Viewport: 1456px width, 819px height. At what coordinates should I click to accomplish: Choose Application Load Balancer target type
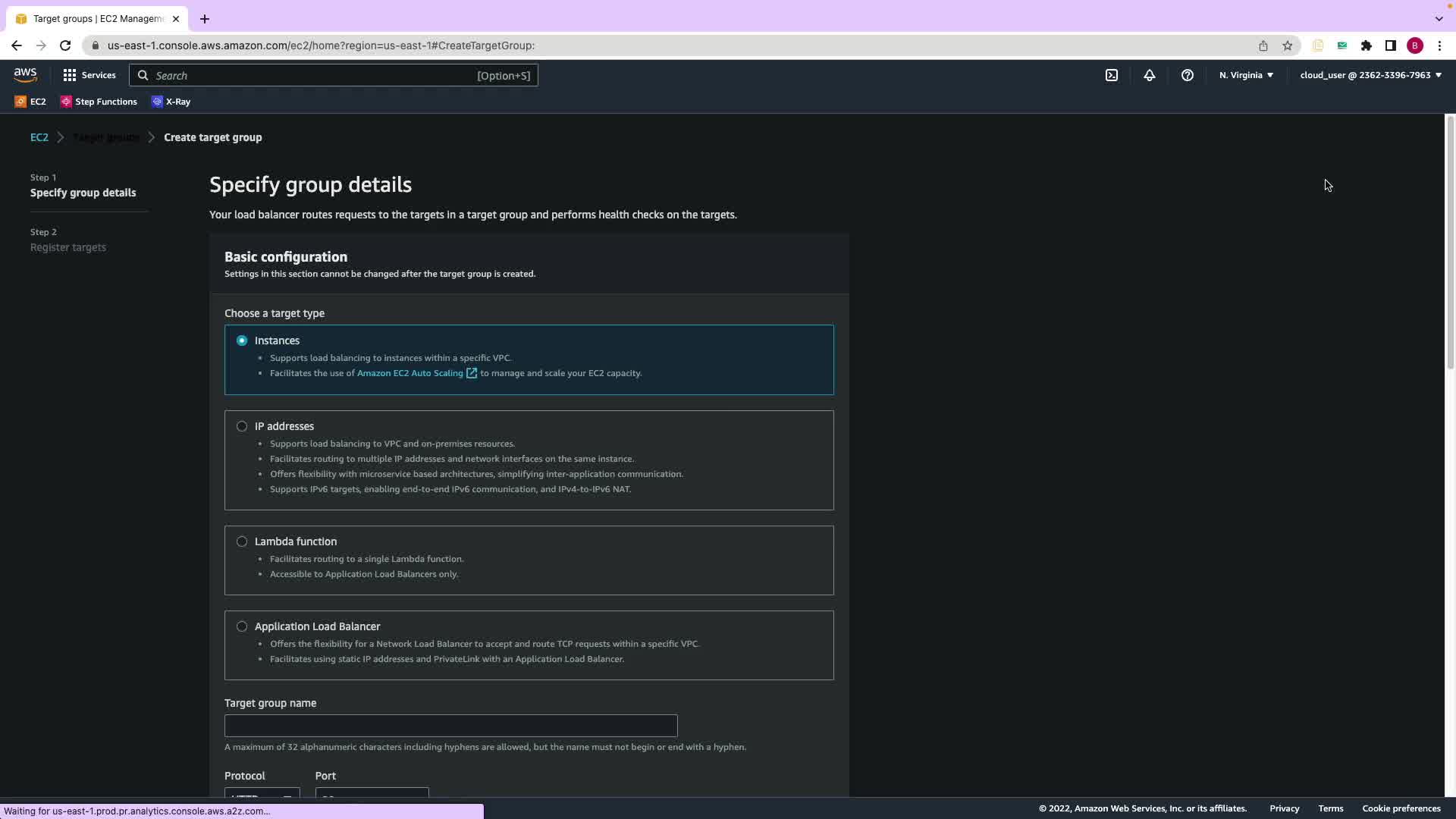click(242, 626)
